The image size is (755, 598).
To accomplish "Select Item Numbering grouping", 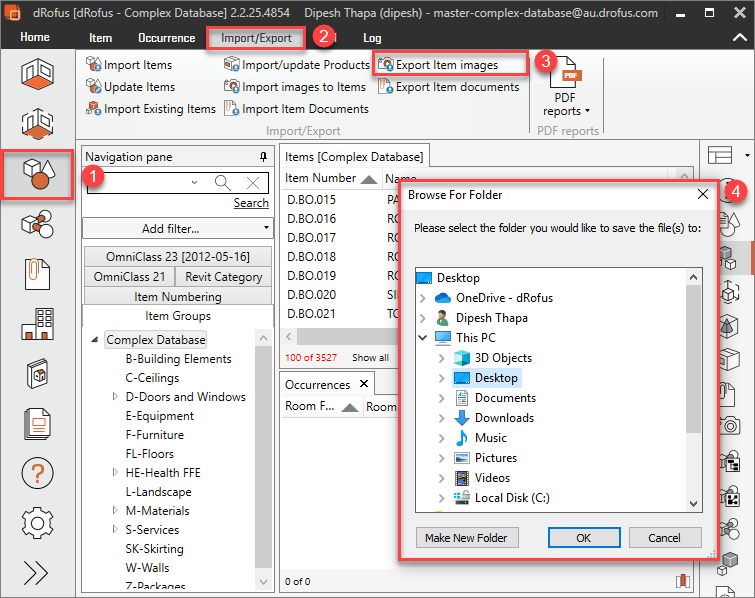I will (x=178, y=296).
